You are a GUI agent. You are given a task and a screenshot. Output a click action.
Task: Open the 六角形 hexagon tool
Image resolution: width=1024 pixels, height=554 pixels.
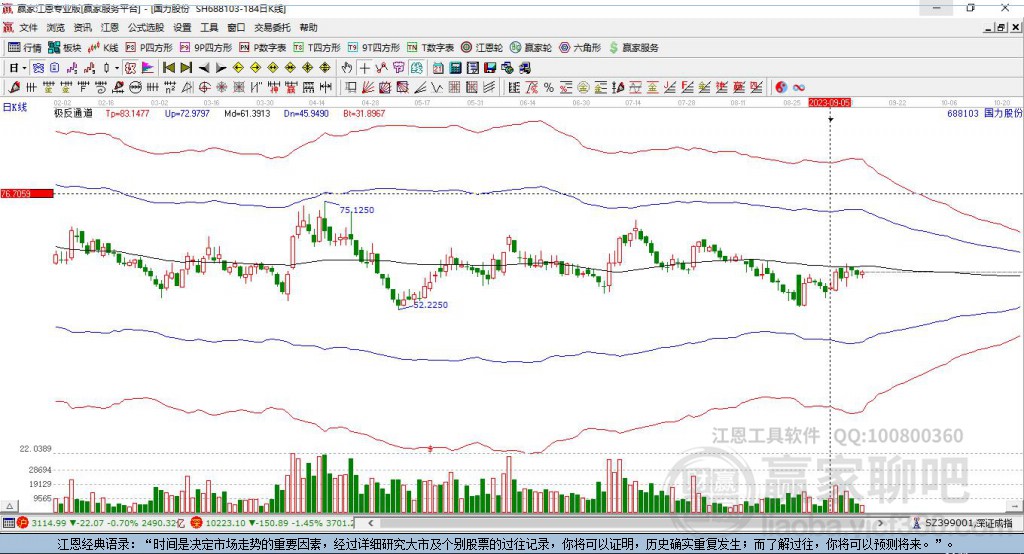(x=580, y=48)
